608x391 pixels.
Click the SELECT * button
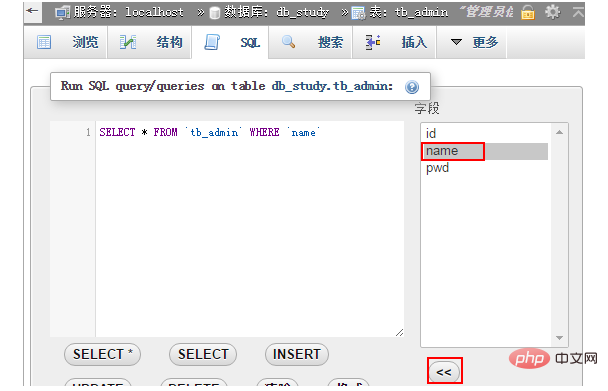pos(102,354)
